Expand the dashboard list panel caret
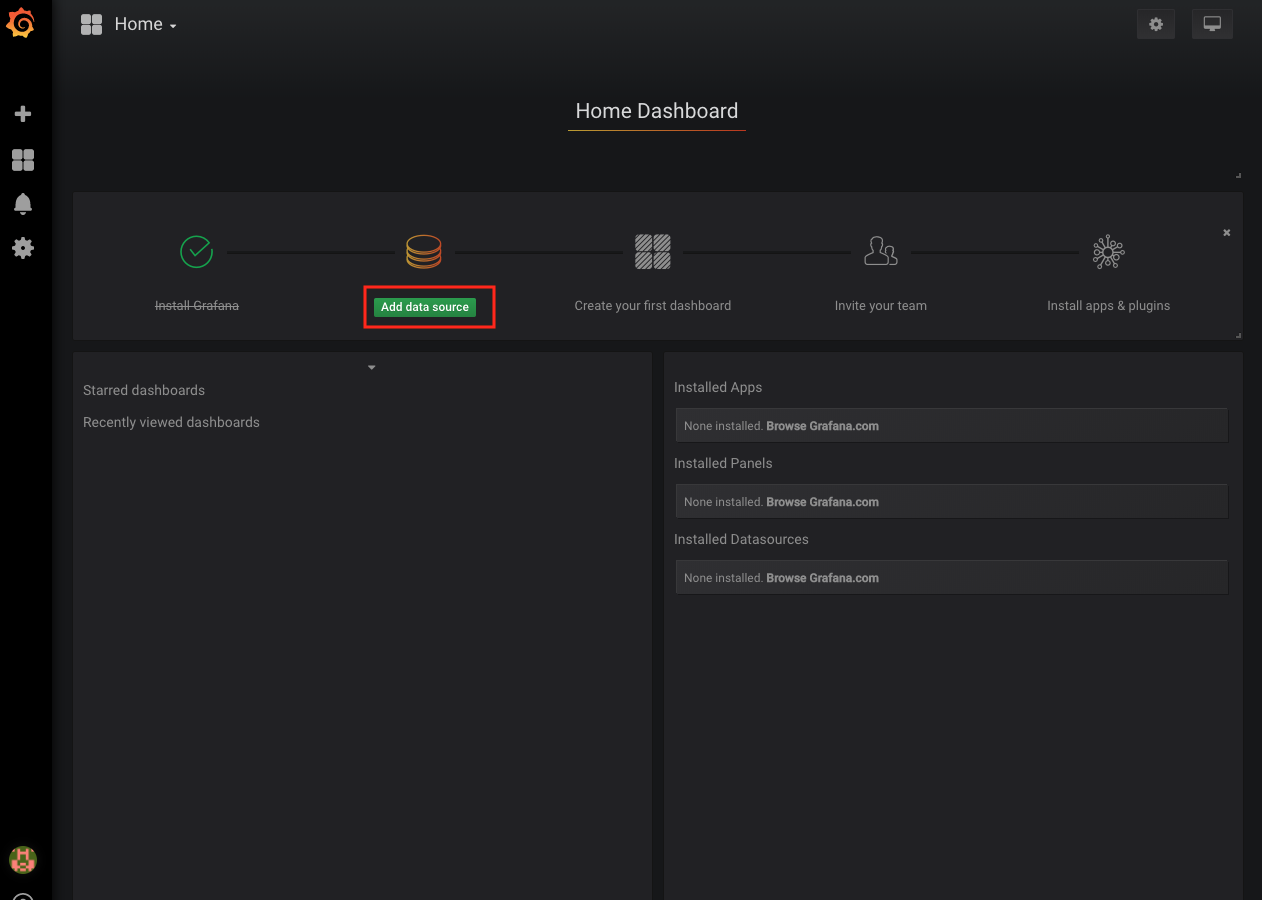 [x=371, y=367]
